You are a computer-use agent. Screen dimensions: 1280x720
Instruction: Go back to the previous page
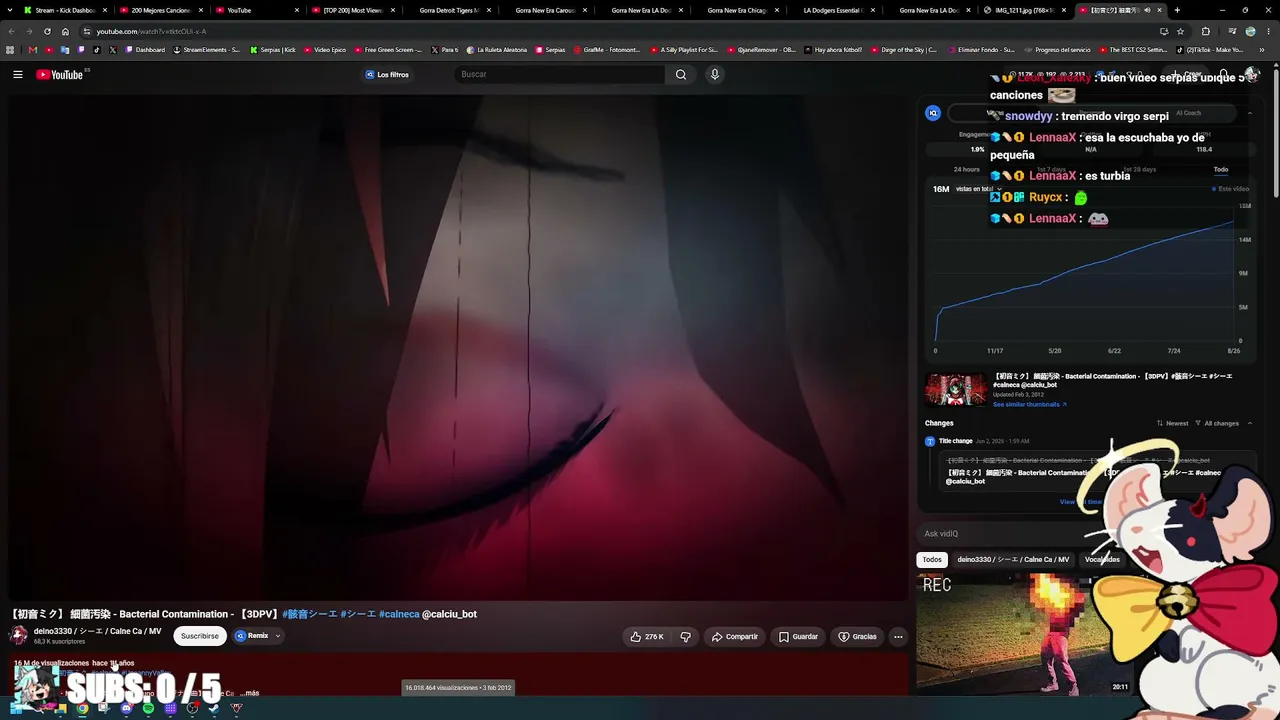pos(11,31)
